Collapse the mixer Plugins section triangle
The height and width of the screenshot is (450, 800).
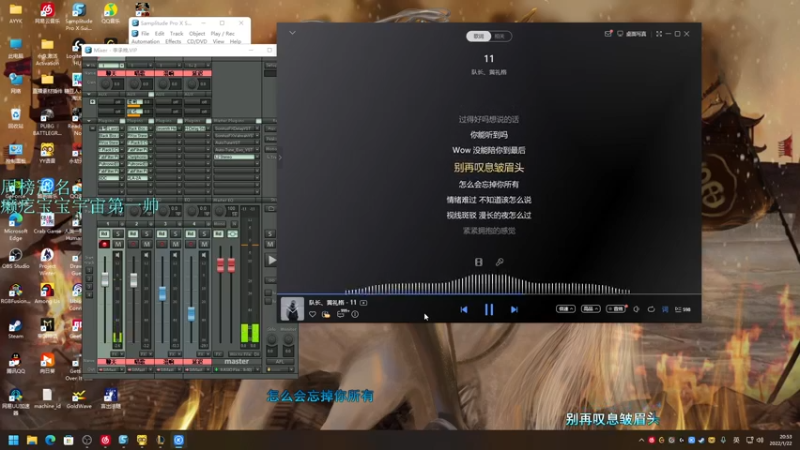(x=89, y=121)
